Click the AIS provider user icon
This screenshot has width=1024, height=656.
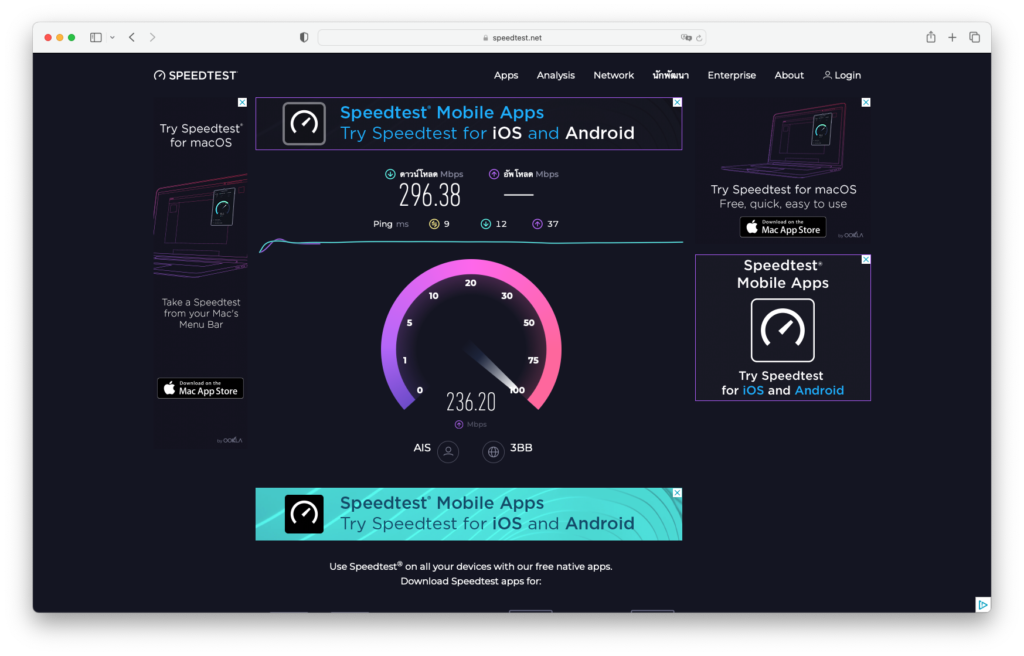point(449,452)
